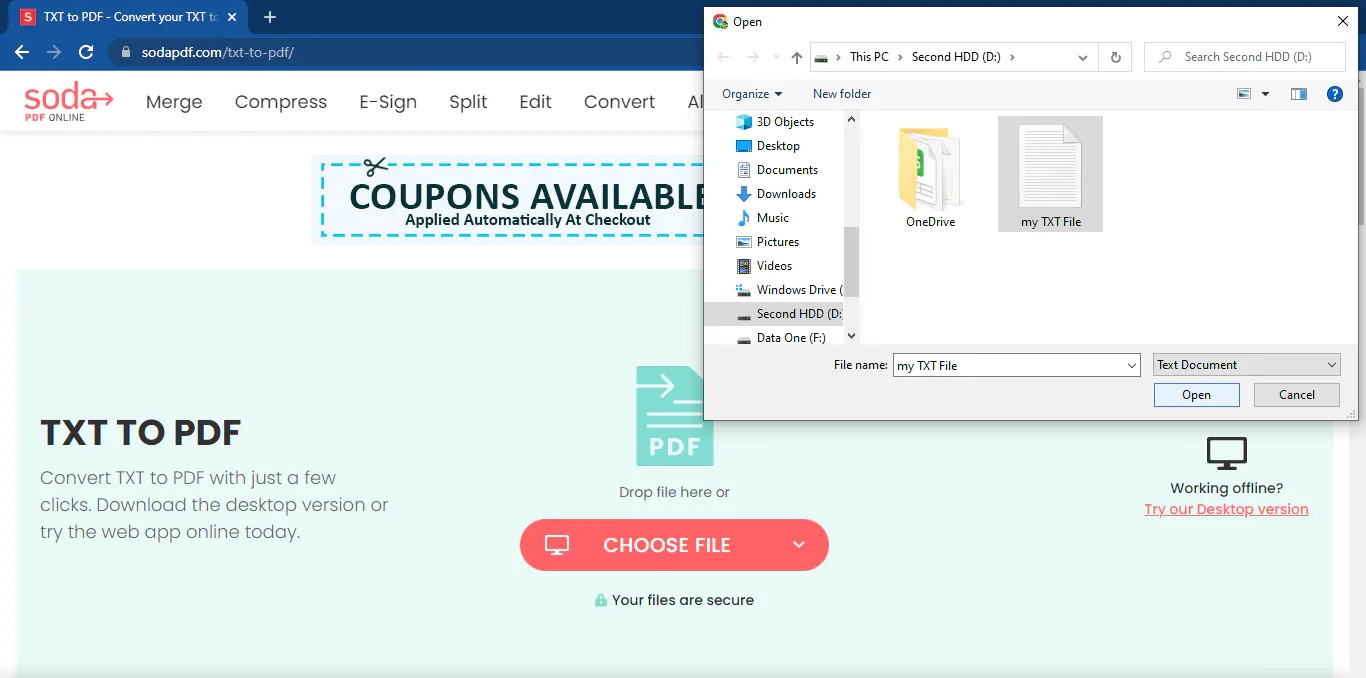
Task: Select Downloads in the navigation pane
Action: click(787, 193)
